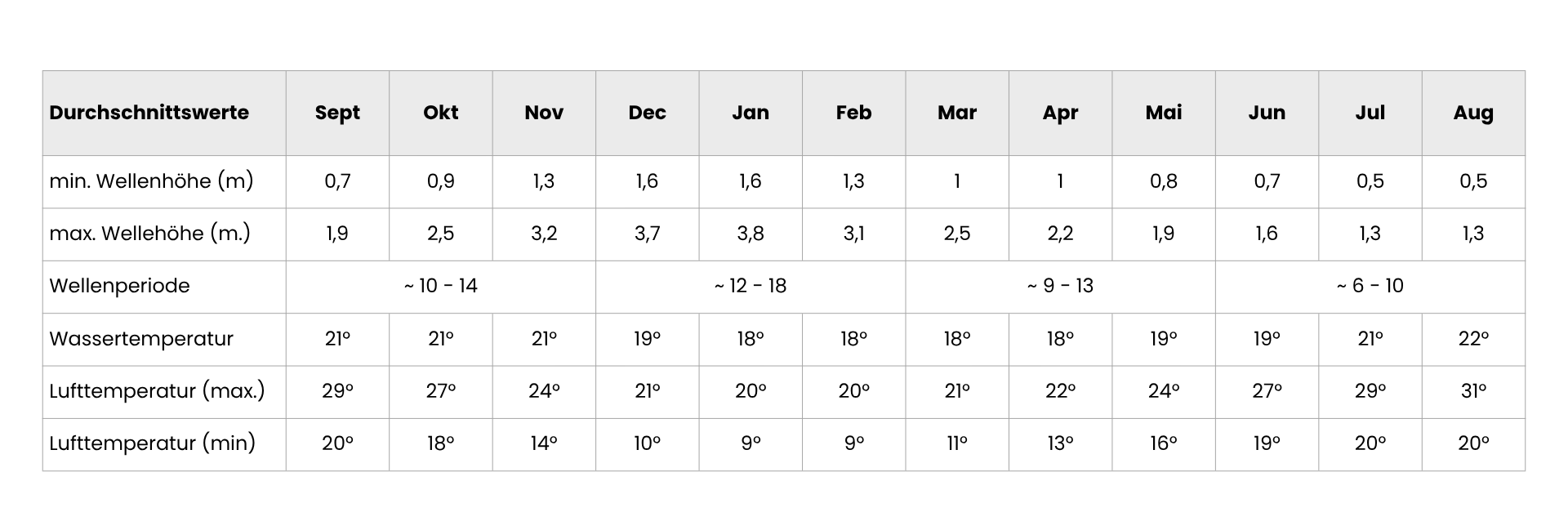This screenshot has height=530, width=1568.
Task: Click the 31° max air temperature cell
Action: pos(1473,391)
